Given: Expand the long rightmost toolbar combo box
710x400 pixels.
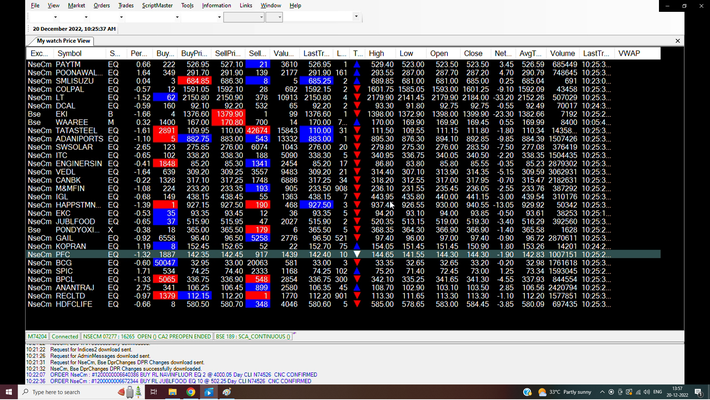Looking at the screenshot, I should (x=356, y=17).
